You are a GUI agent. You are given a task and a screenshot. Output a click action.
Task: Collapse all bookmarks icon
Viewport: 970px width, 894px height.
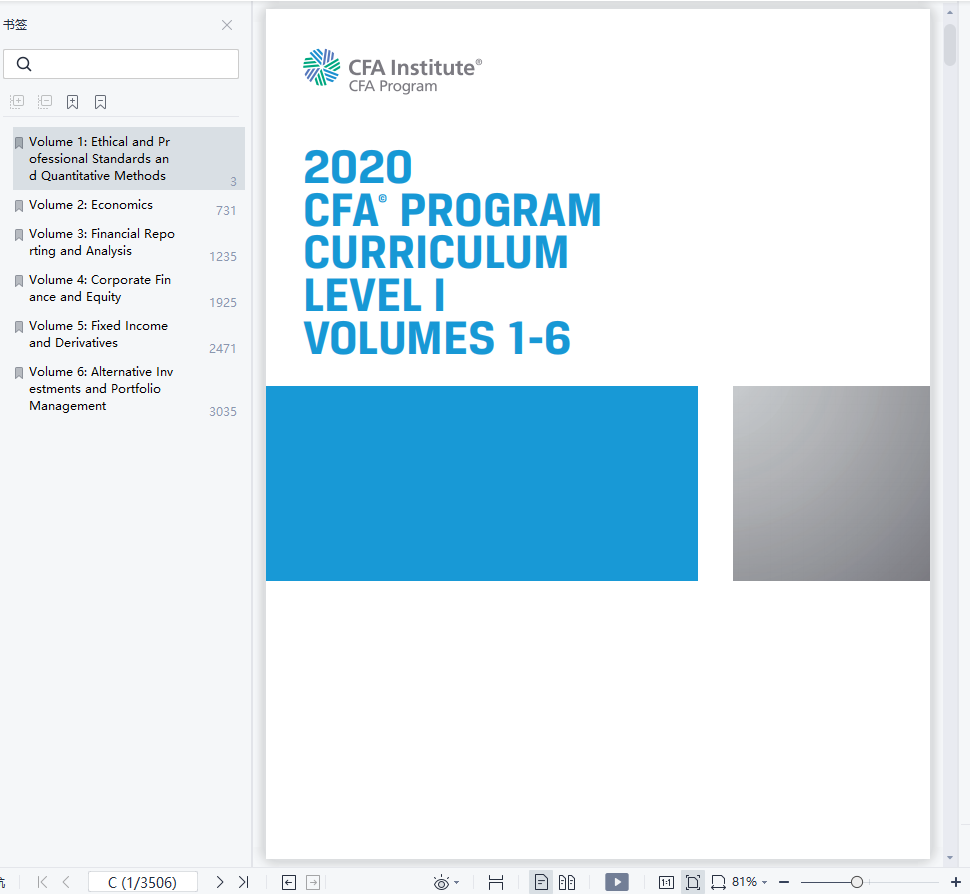point(45,101)
